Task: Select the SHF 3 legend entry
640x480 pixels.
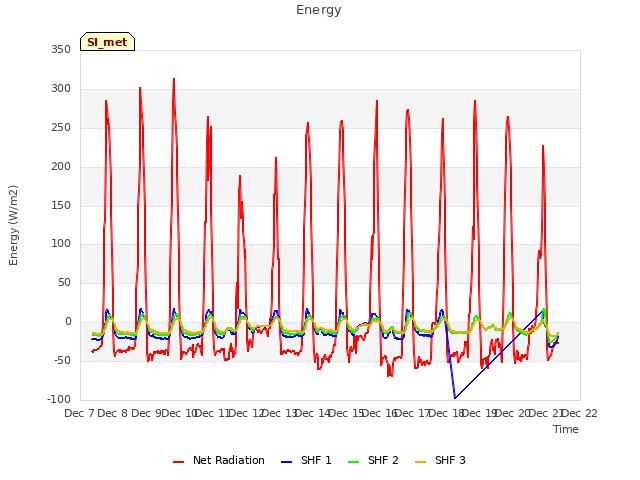Action: (440, 460)
